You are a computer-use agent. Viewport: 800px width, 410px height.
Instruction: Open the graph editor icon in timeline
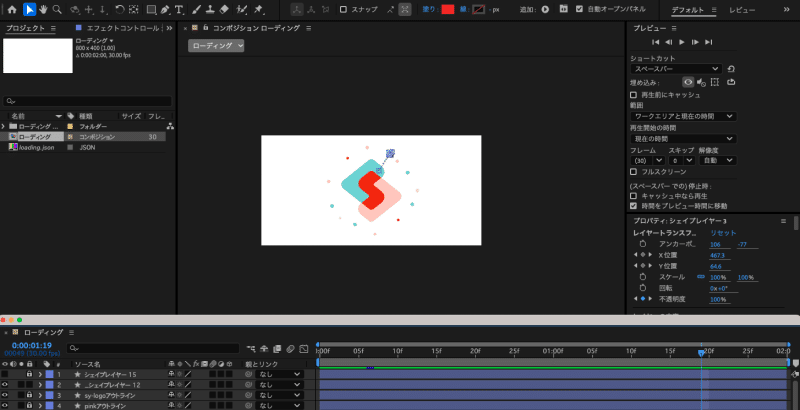304,349
